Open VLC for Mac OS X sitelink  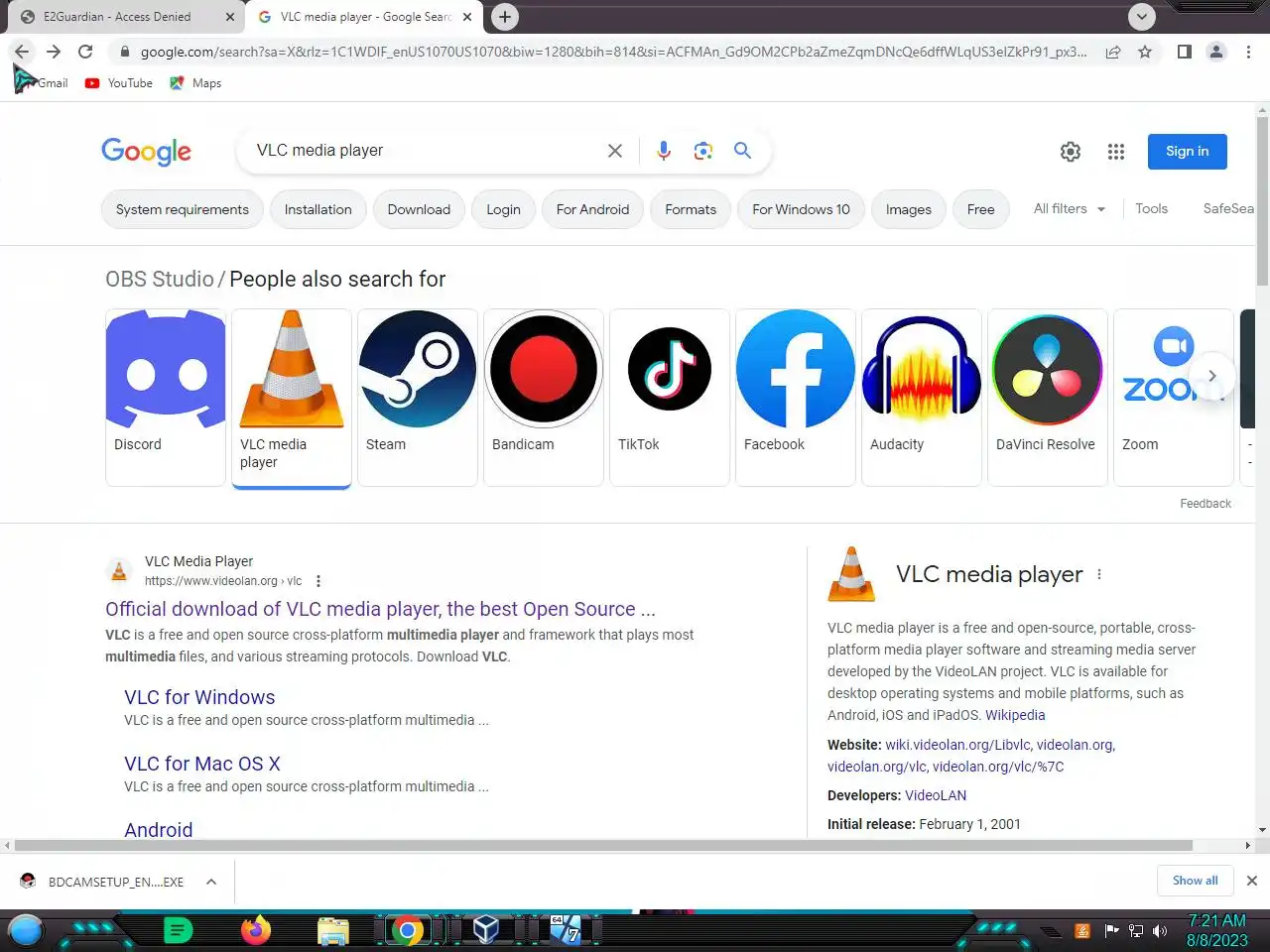pos(202,764)
